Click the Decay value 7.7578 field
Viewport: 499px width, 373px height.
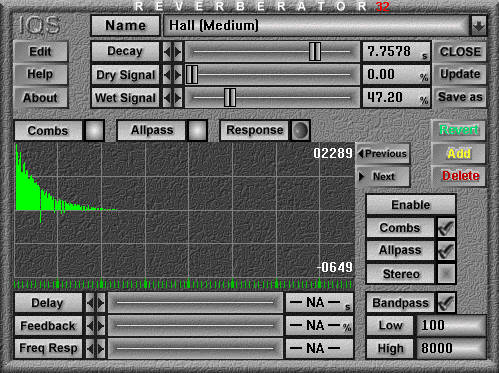[x=396, y=52]
